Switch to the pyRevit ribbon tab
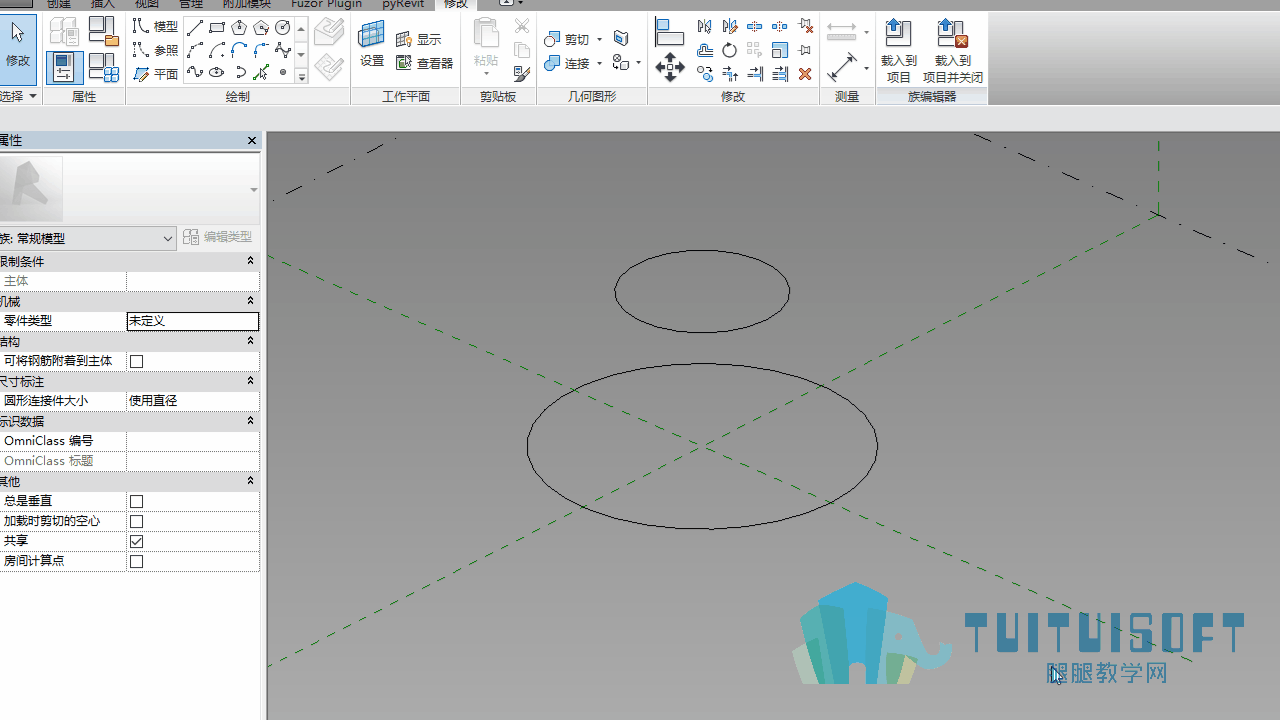 tap(403, 4)
